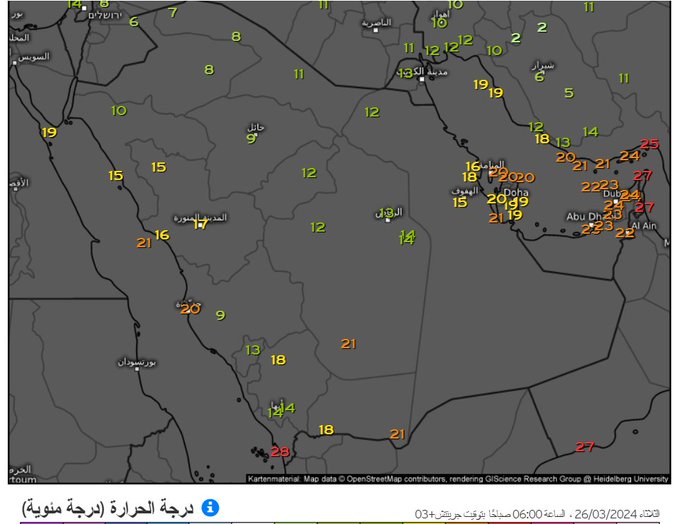Click the Hail city marker
The height and width of the screenshot is (524, 679).
256,134
